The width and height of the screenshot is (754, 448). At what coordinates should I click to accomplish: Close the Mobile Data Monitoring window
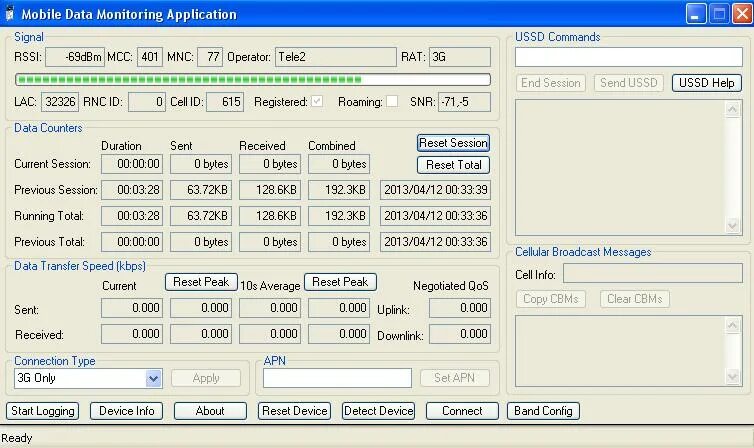coord(742,13)
